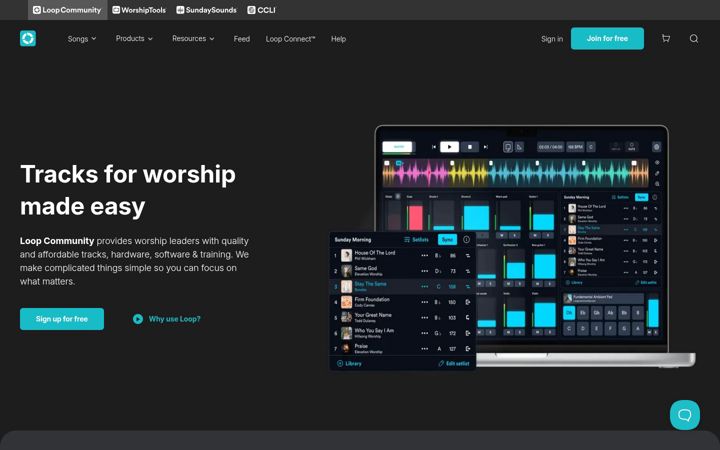Viewport: 720px width, 450px height.
Task: Click the skip-to-next icon in the player
Action: click(485, 147)
